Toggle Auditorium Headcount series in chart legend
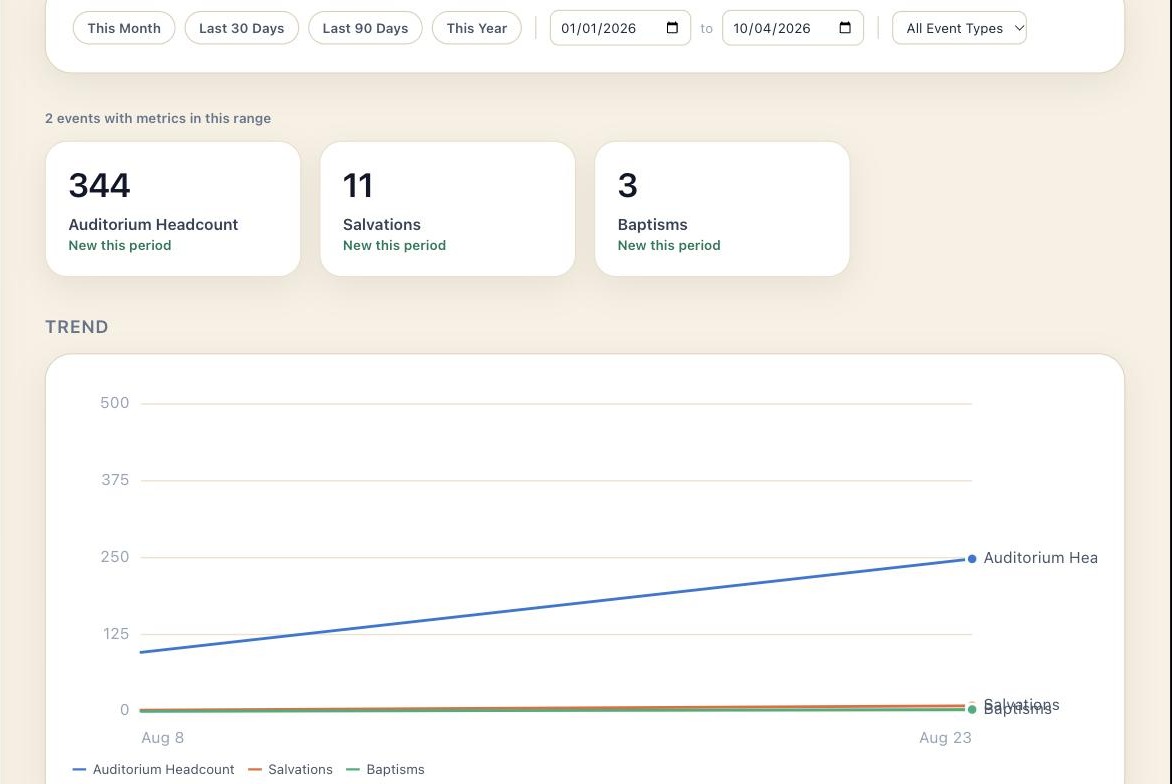This screenshot has width=1172, height=784. click(153, 769)
